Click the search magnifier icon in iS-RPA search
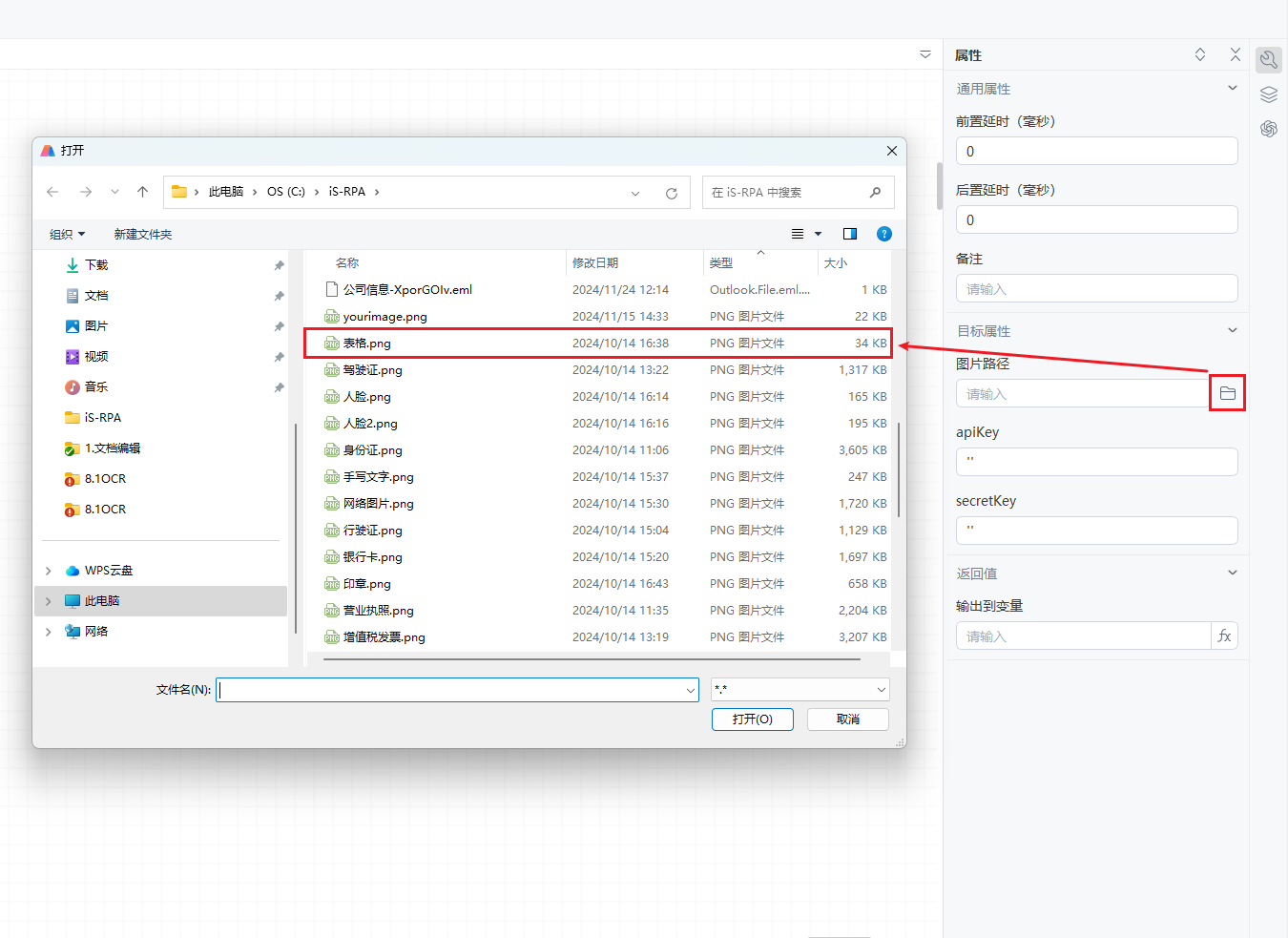1288x938 pixels. pos(875,192)
